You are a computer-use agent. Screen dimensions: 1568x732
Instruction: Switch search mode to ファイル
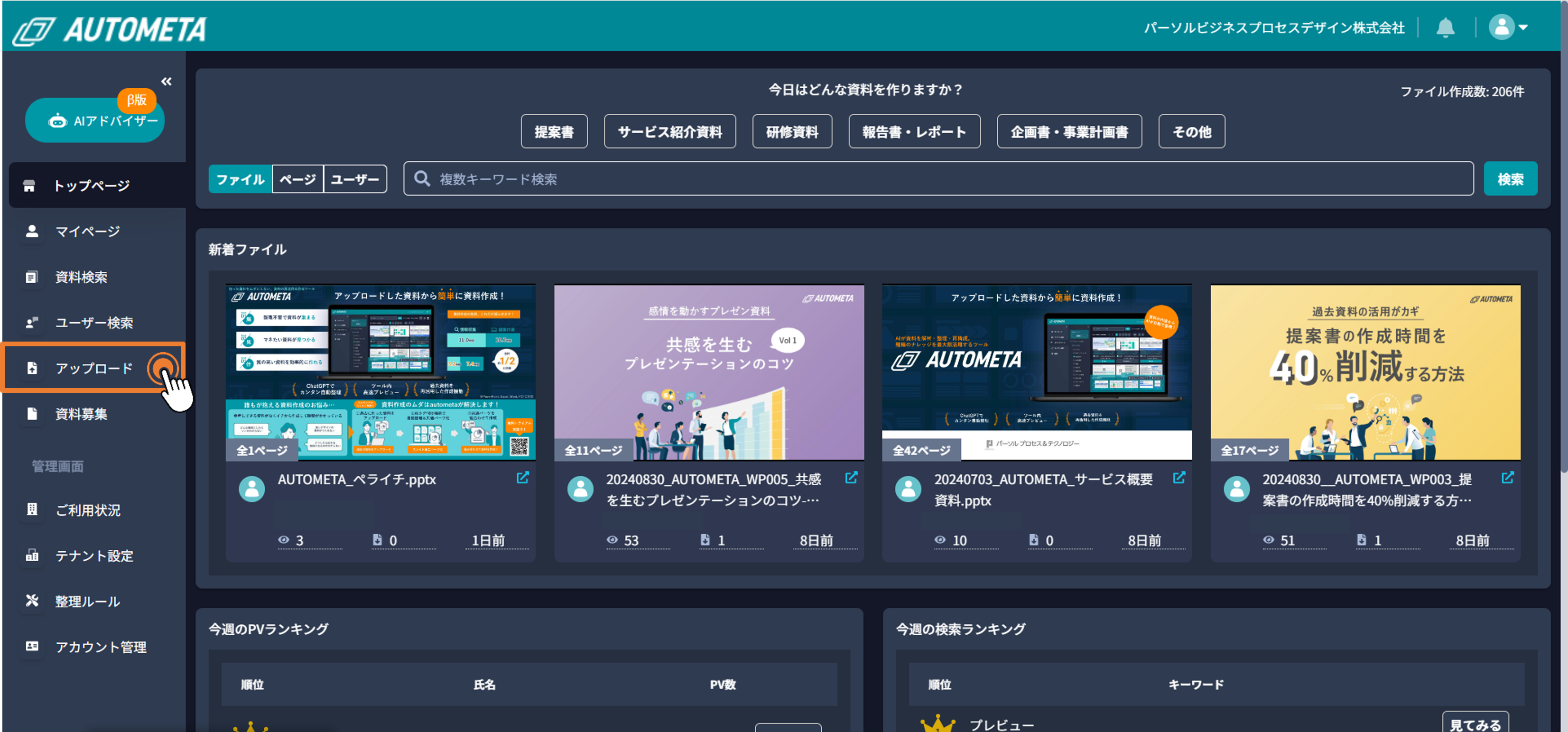click(241, 179)
